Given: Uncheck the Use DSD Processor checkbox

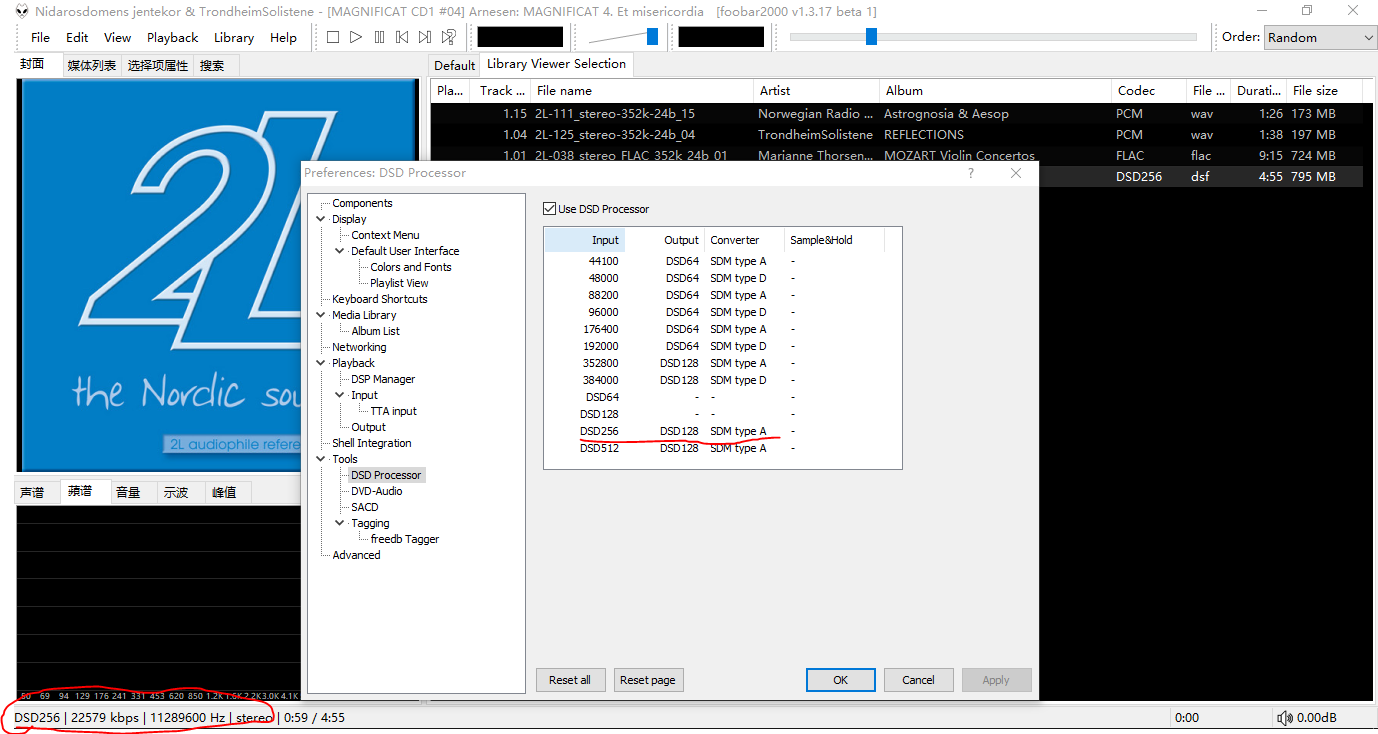Looking at the screenshot, I should (x=549, y=209).
